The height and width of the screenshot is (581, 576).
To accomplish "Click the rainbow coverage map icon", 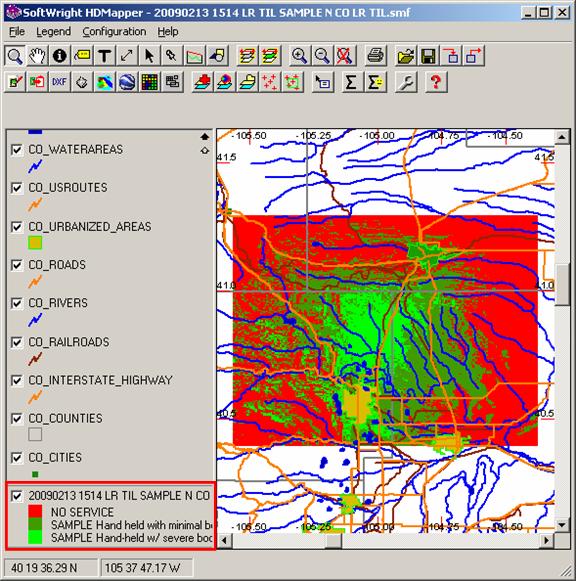I will 104,82.
